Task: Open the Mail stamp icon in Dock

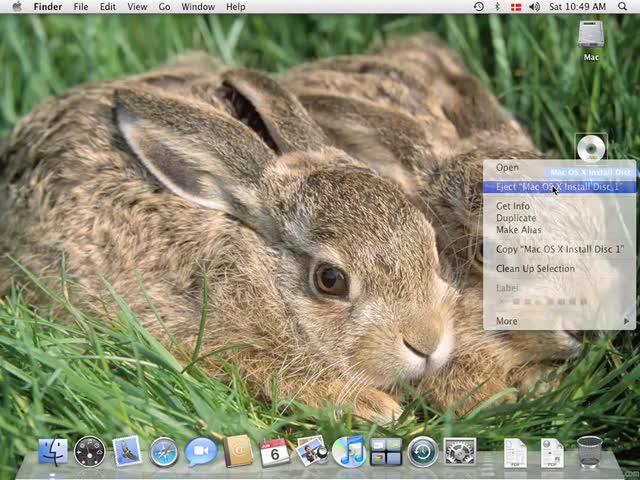Action: coord(127,451)
